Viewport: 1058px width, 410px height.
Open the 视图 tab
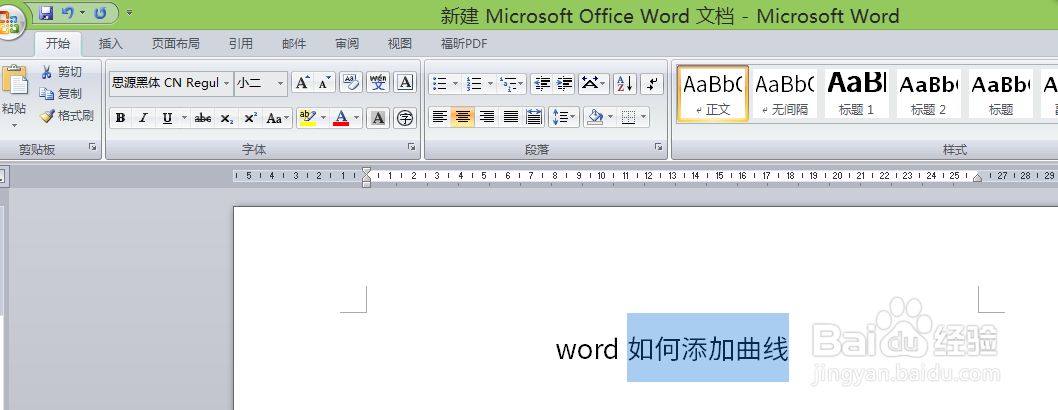399,44
